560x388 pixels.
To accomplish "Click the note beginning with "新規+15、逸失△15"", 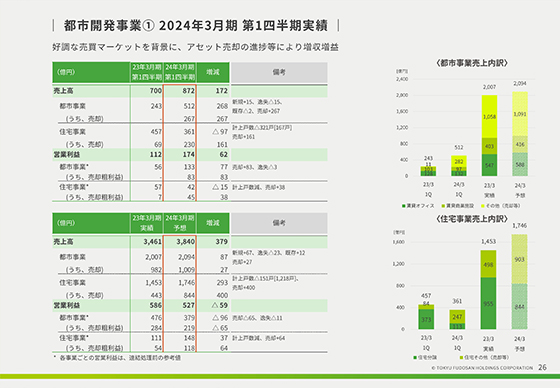I will [258, 106].
